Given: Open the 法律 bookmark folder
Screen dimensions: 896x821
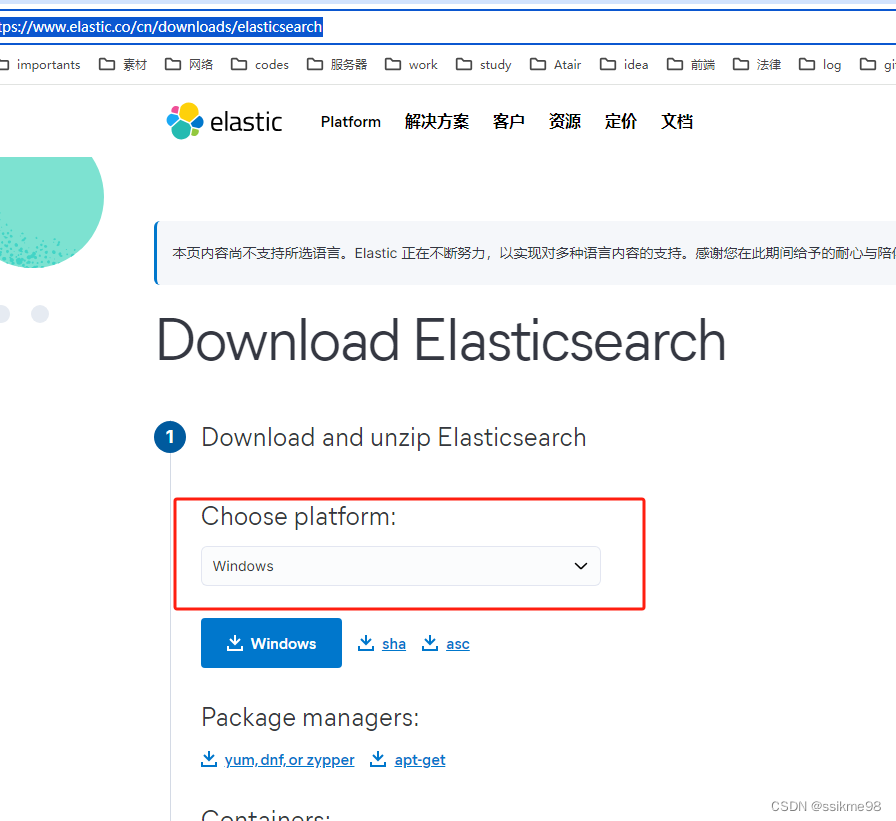Looking at the screenshot, I should 757,65.
